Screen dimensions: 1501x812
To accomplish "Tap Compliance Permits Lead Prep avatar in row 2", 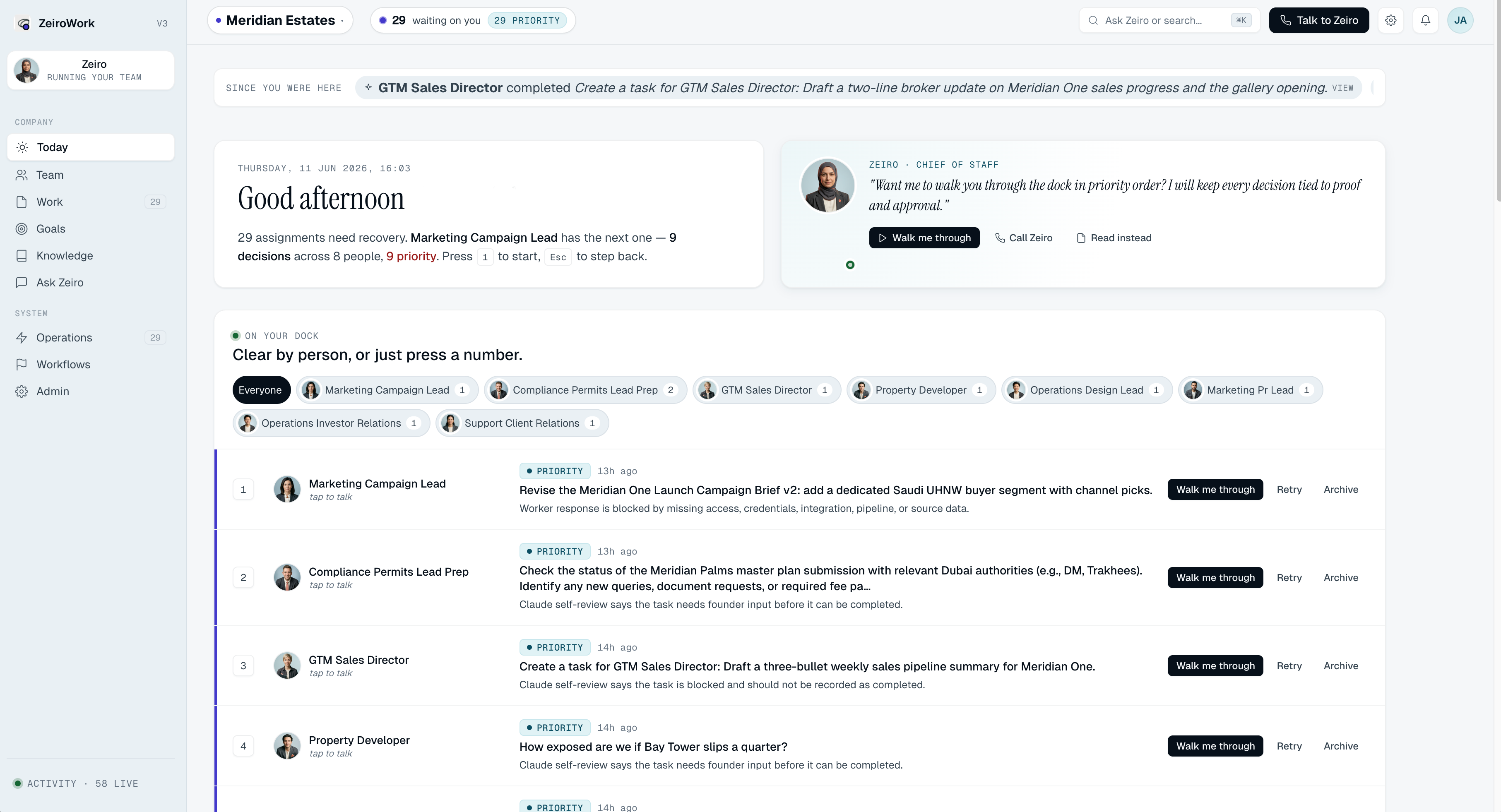I will click(287, 577).
